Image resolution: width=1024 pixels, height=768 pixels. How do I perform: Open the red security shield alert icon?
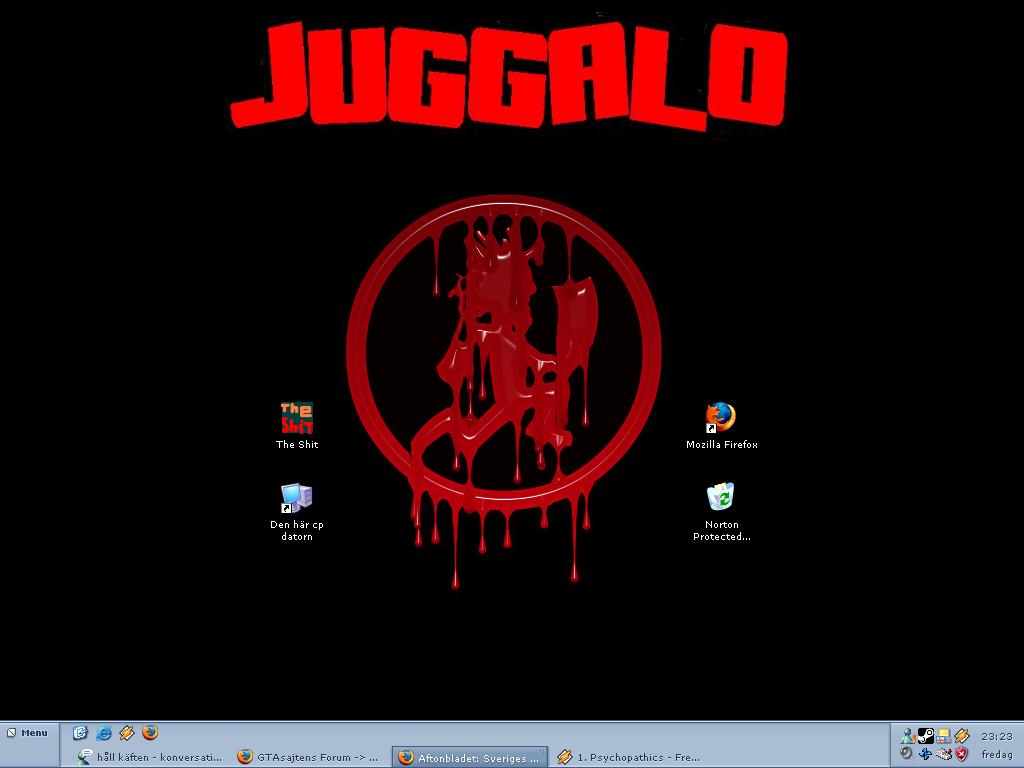tap(961, 754)
